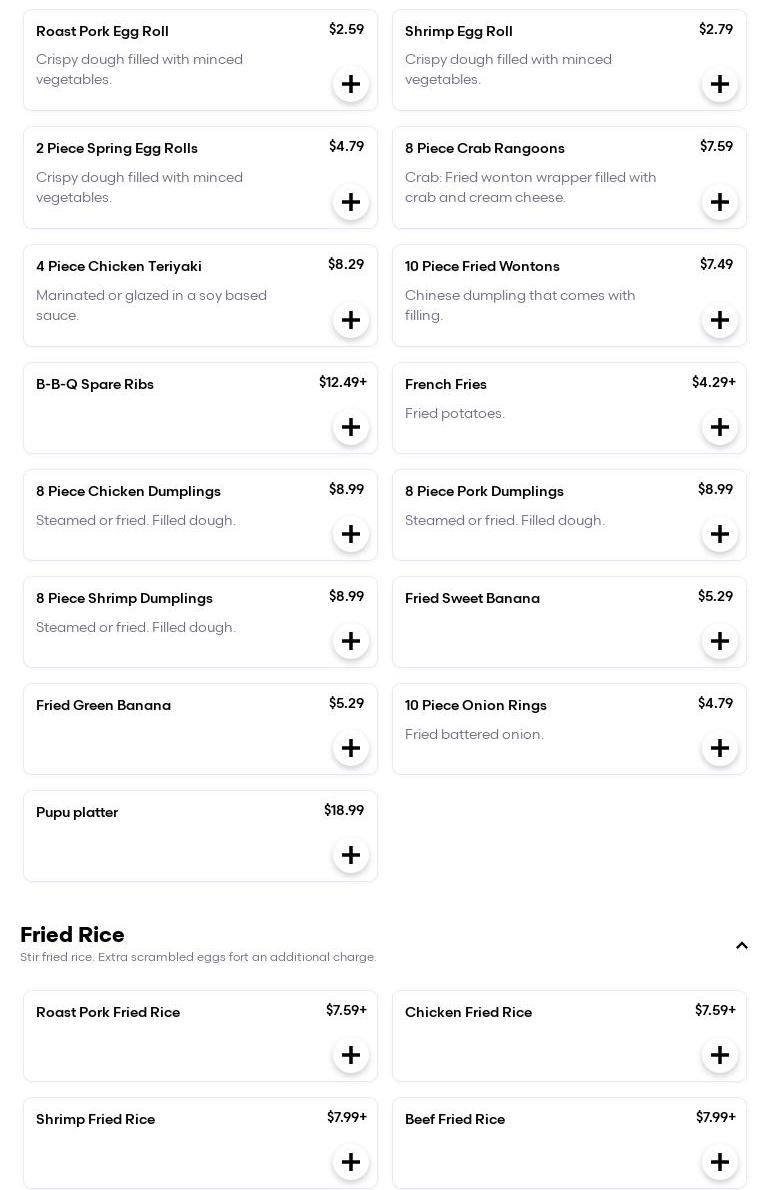Add 8 Piece Shrimp Dumplings plus icon

click(x=351, y=641)
